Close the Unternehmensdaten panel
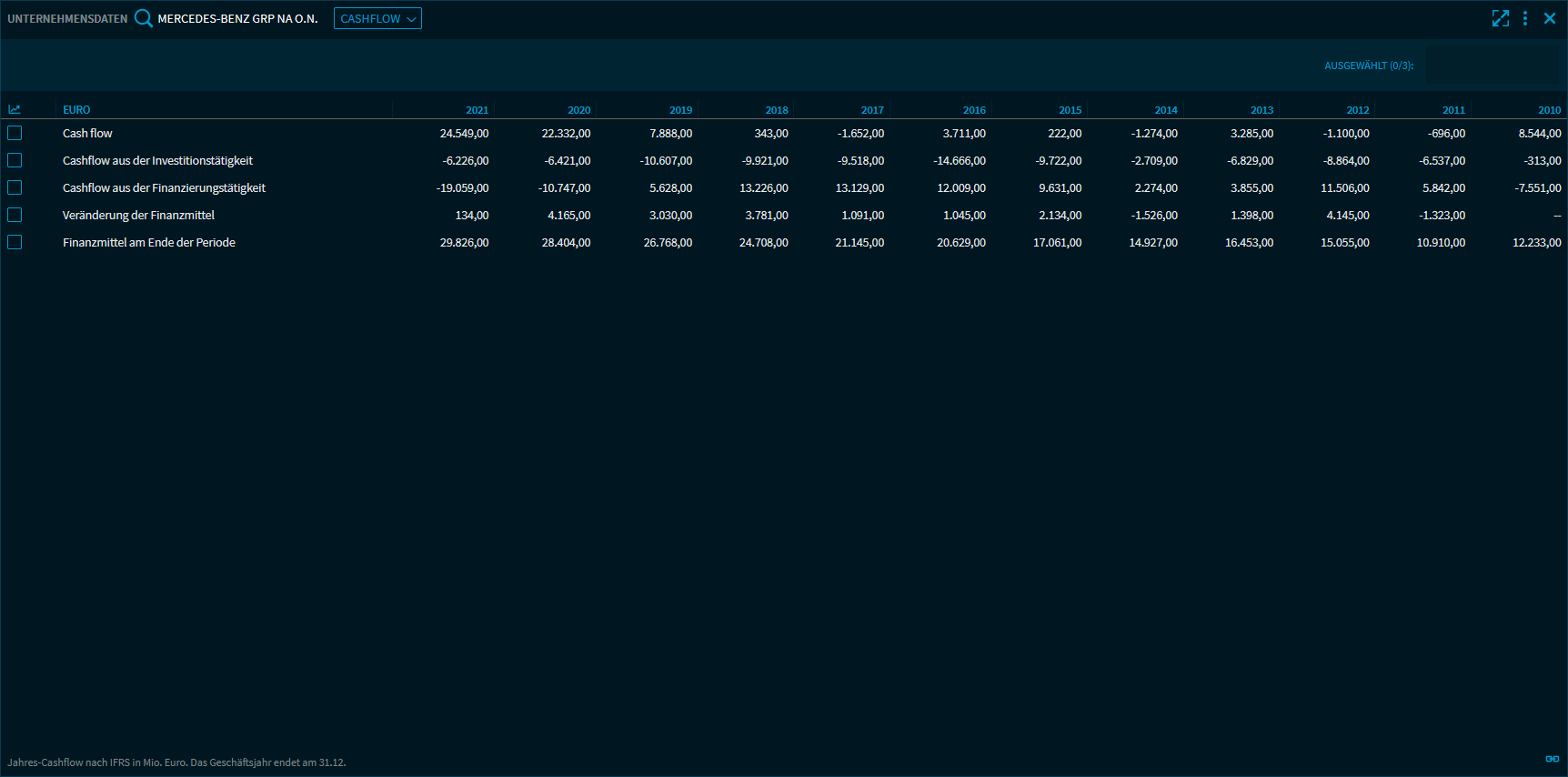The height and width of the screenshot is (777, 1568). (x=1550, y=18)
